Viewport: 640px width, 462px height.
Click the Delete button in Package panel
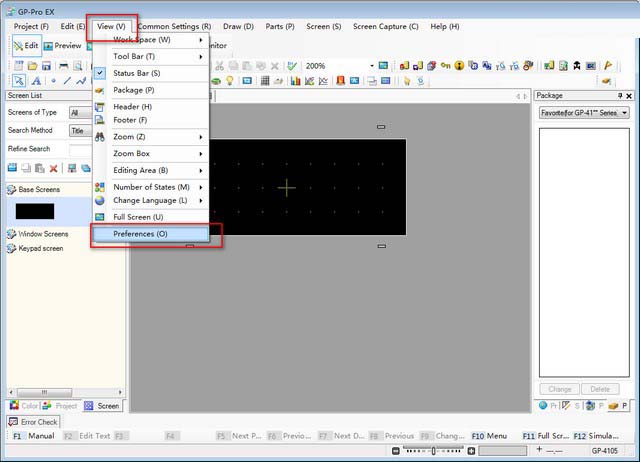(600, 389)
